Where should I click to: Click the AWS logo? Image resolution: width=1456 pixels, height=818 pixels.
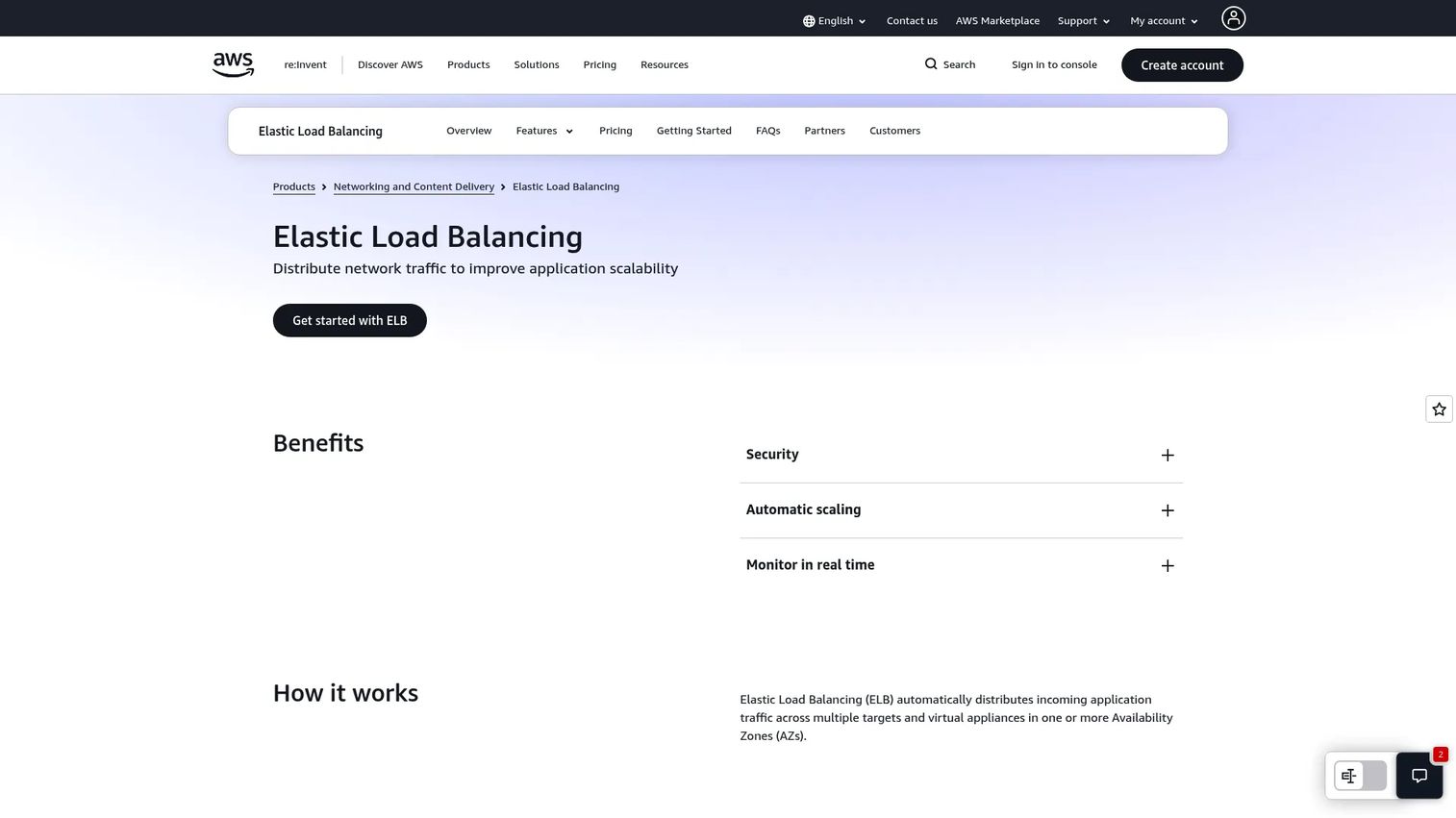click(233, 64)
